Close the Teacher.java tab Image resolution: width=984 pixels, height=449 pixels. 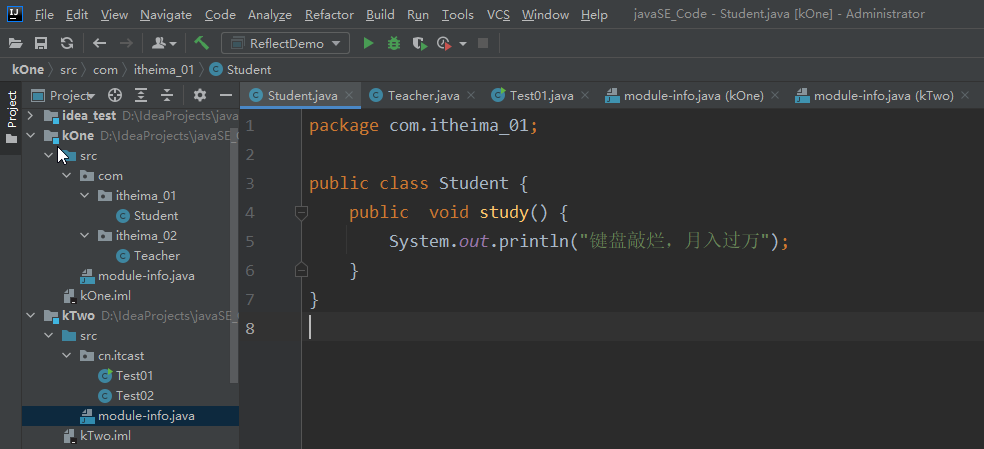471,95
